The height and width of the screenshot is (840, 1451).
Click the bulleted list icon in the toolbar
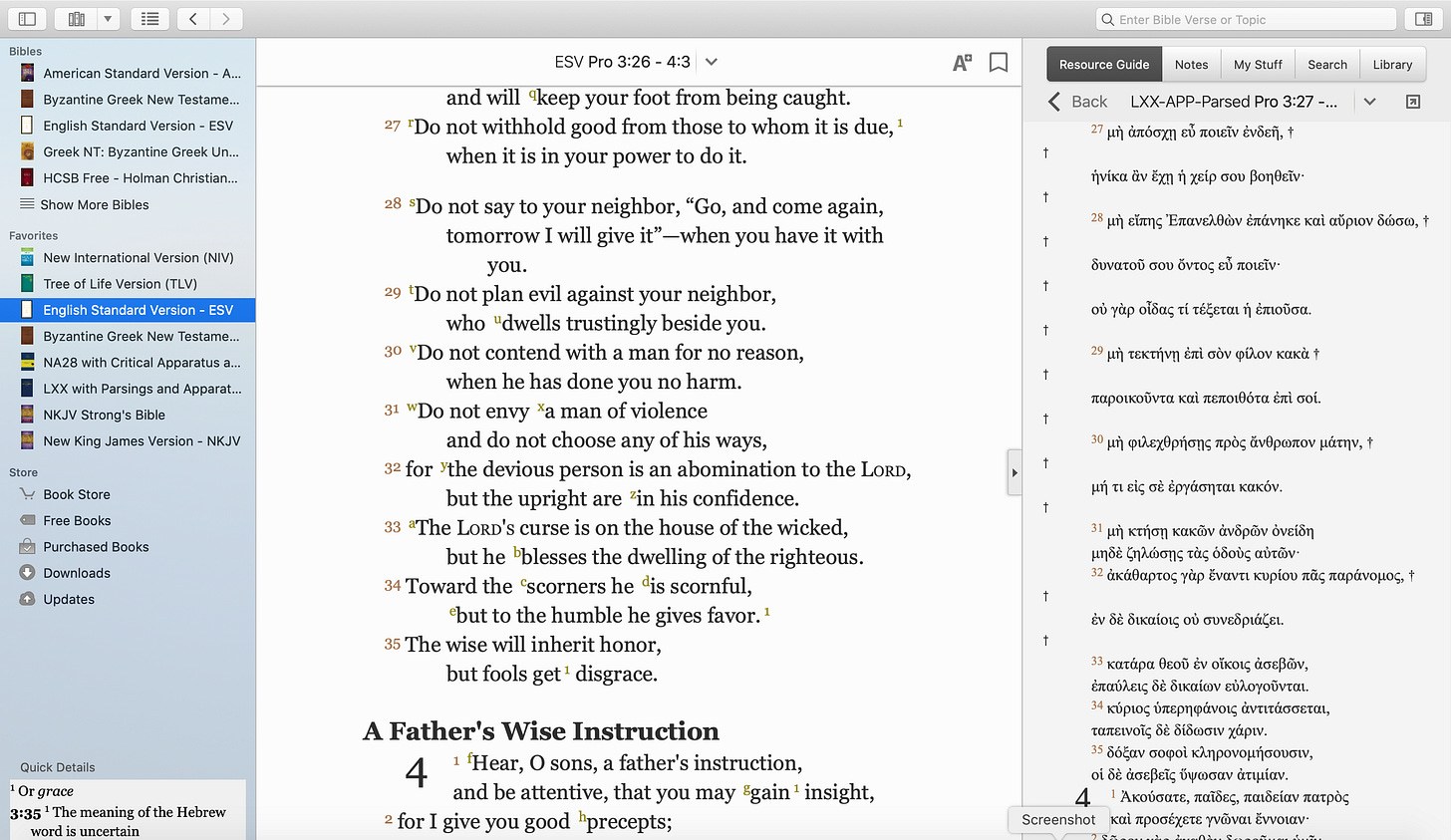pos(149,19)
